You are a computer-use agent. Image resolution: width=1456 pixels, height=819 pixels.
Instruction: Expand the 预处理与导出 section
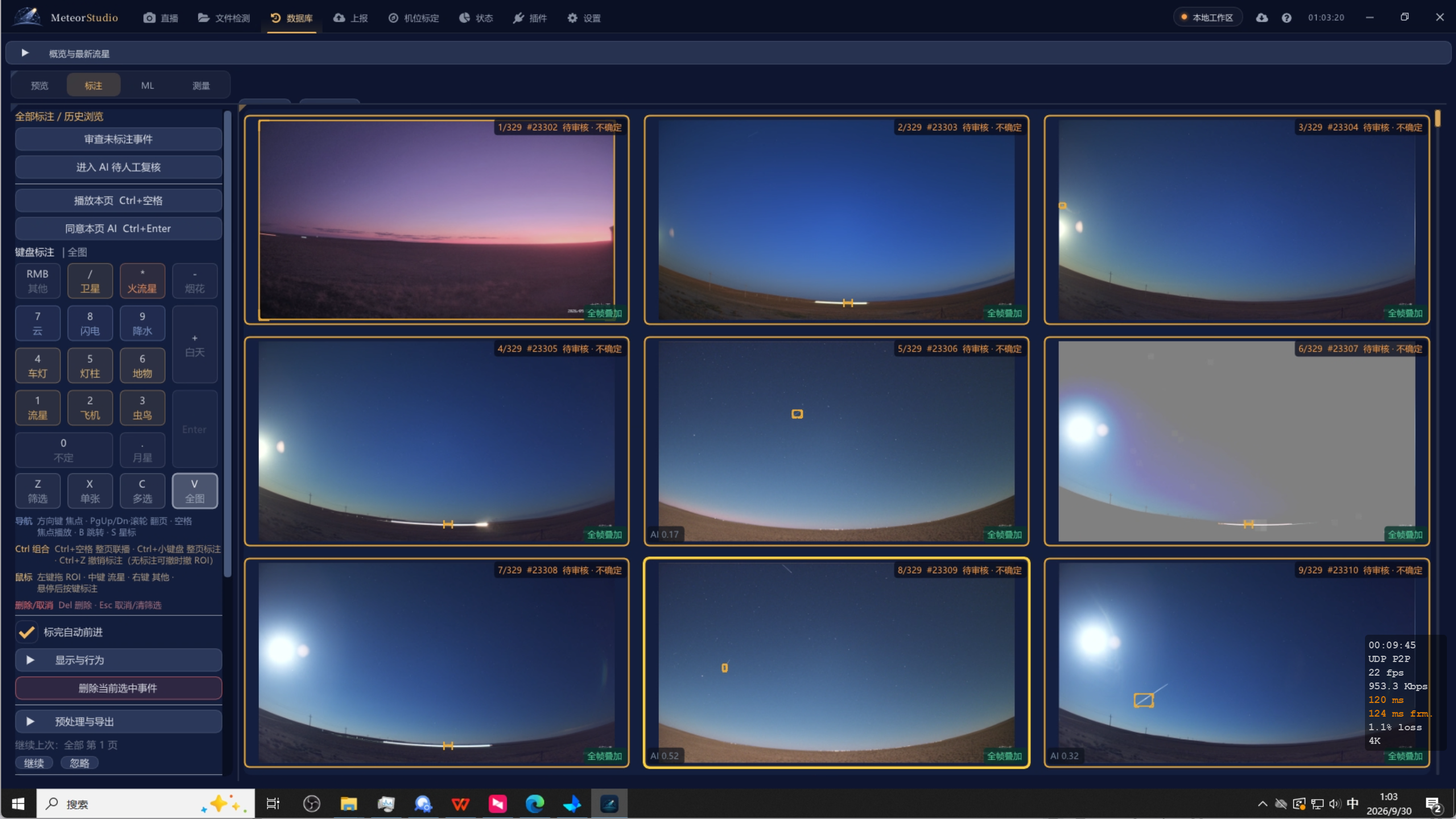tap(118, 722)
